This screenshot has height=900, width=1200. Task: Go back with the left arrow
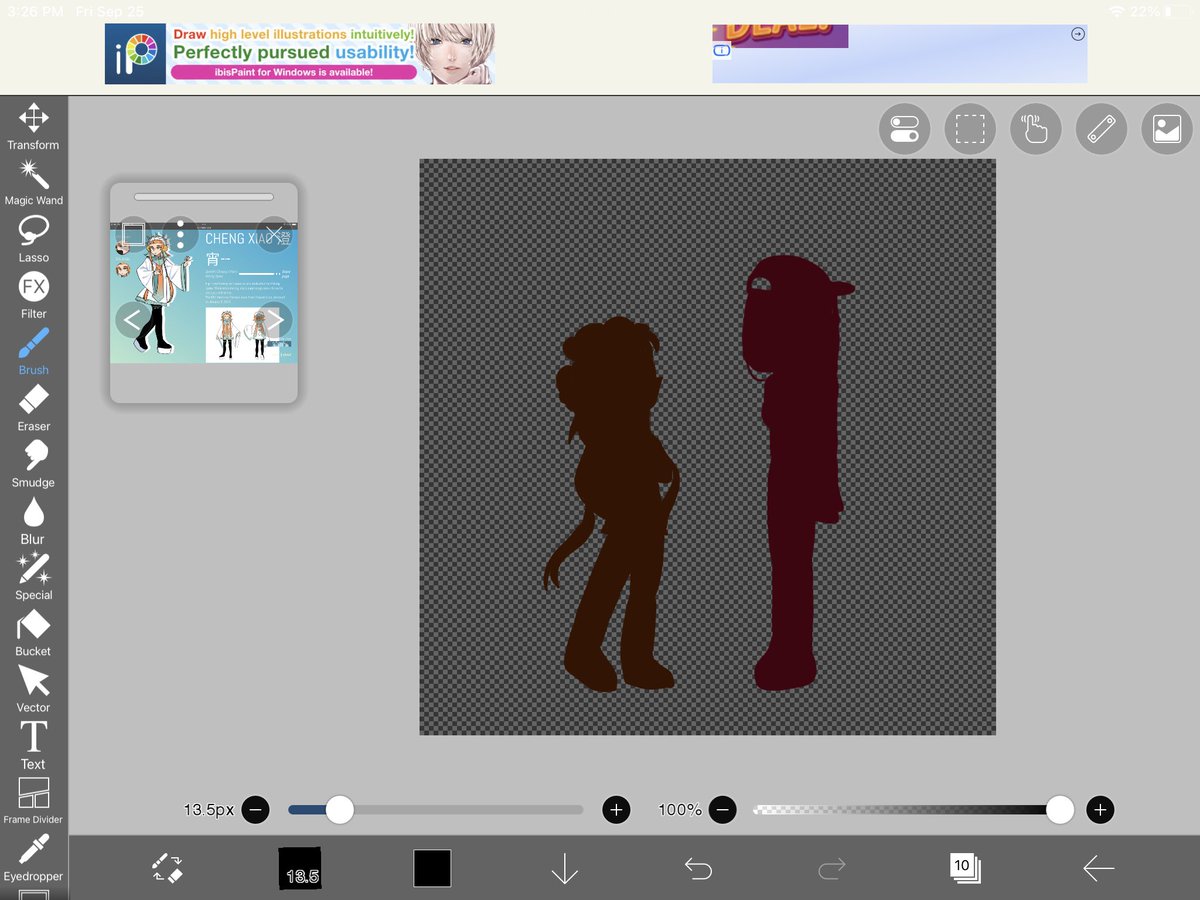(x=1098, y=868)
